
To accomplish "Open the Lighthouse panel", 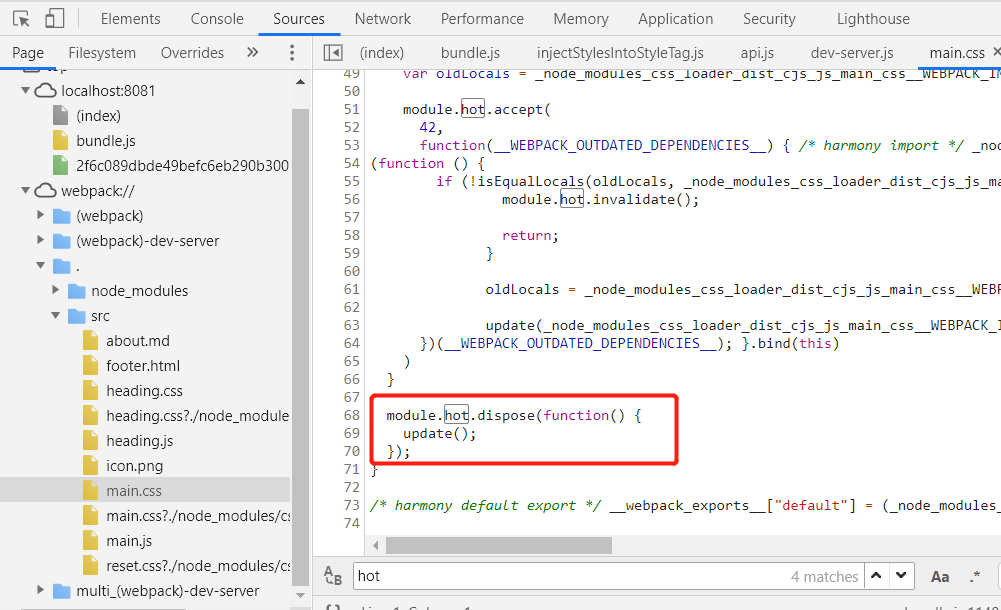I will tap(873, 19).
